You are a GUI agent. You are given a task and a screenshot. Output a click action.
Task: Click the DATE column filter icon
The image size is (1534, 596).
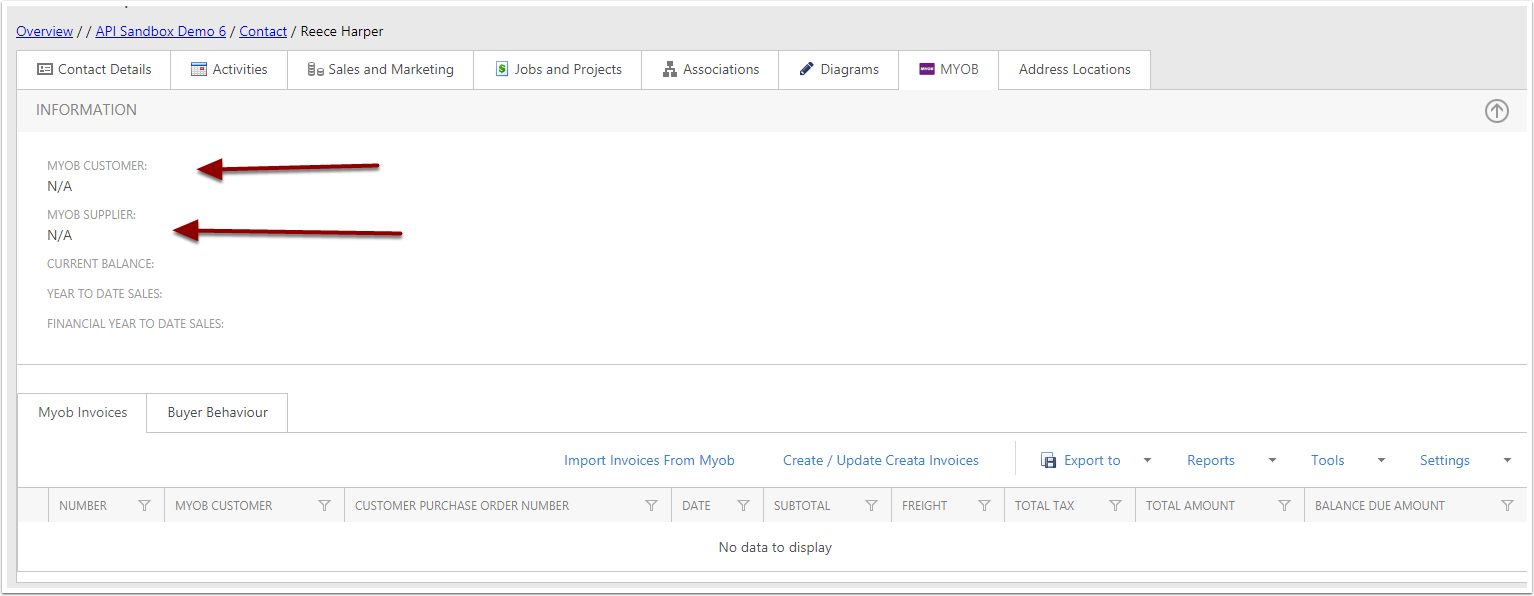tap(743, 506)
